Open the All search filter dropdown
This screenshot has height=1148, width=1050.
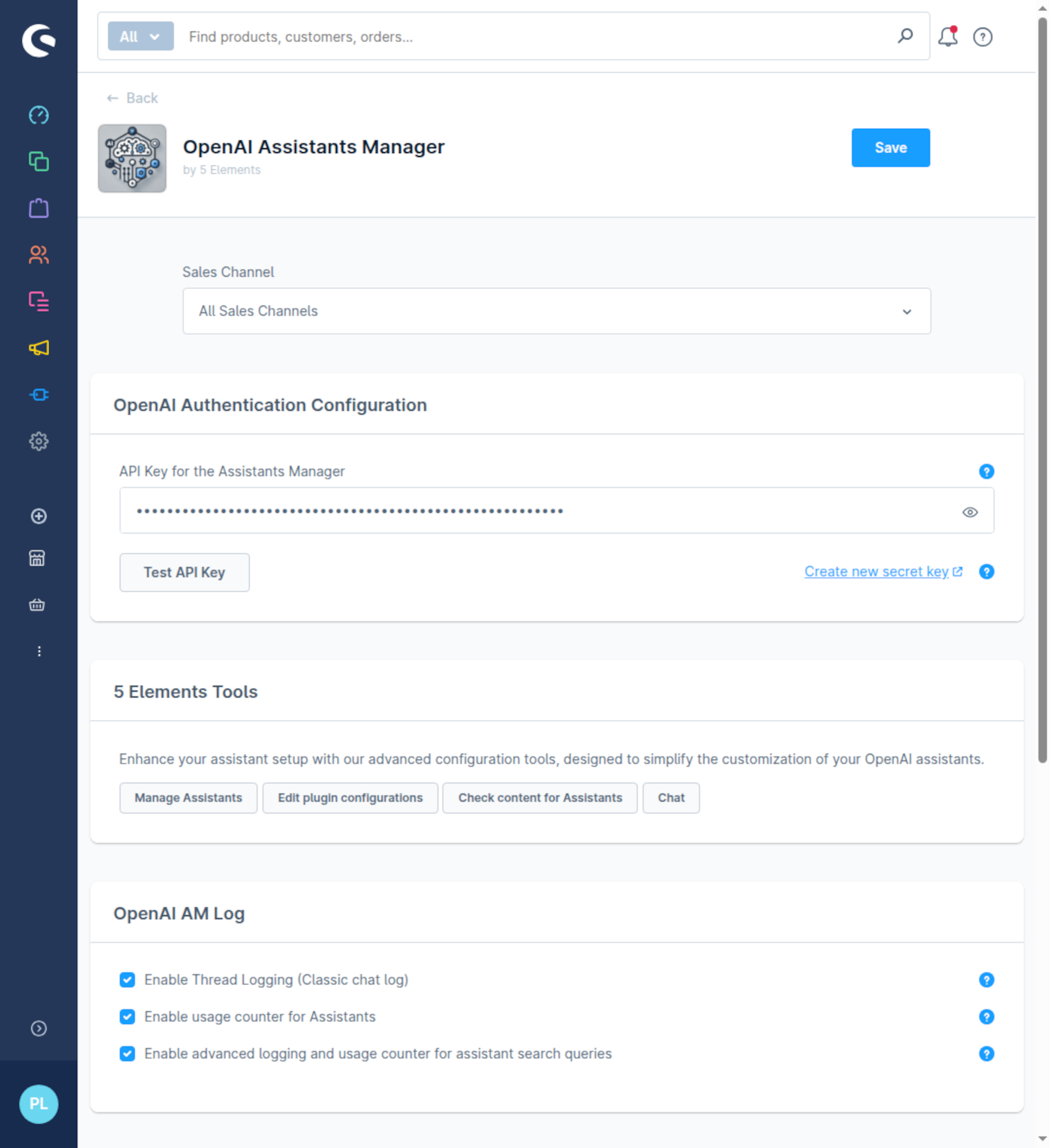(141, 37)
